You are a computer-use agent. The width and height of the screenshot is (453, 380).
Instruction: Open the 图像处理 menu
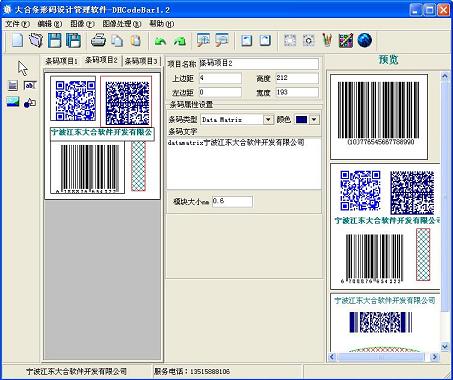122,24
